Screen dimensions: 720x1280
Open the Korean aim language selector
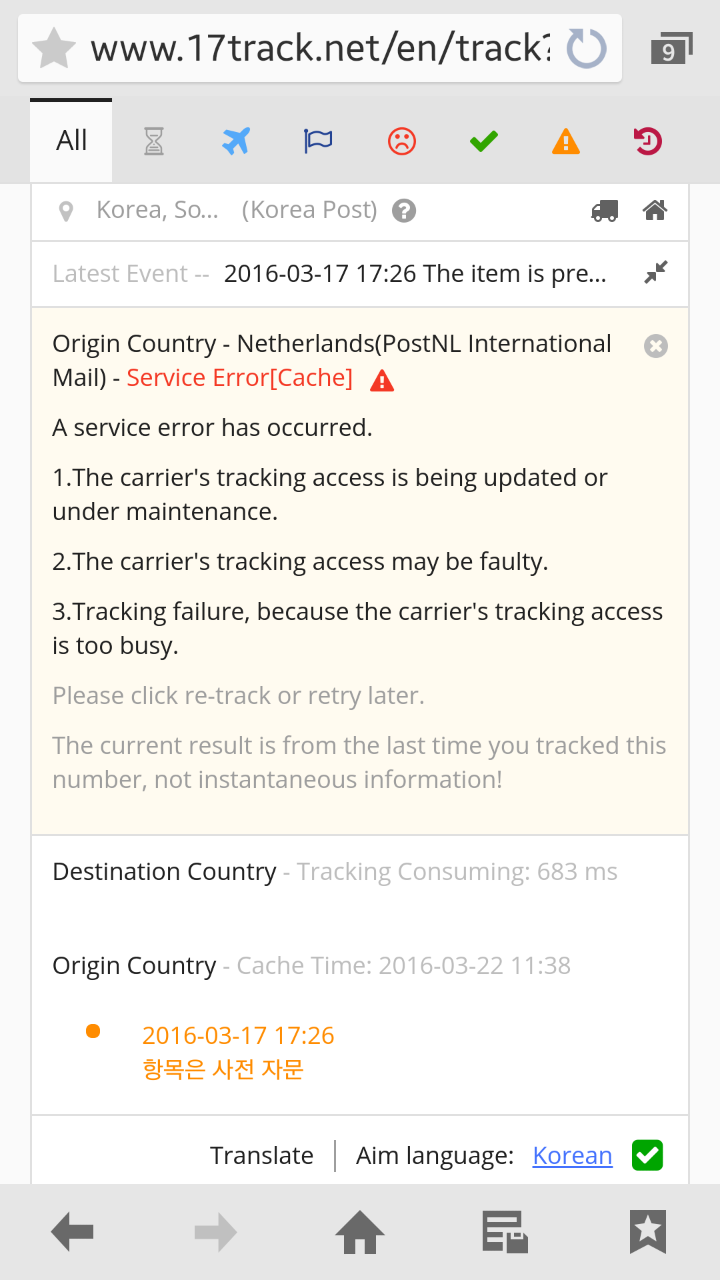[572, 1156]
